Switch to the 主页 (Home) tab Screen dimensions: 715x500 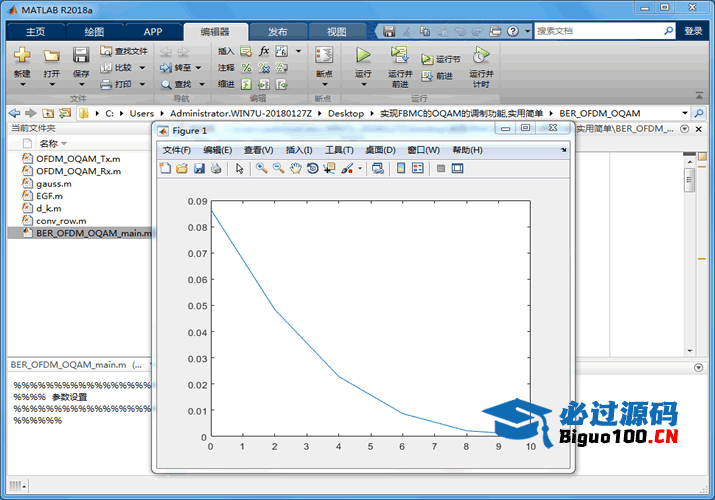pos(35,31)
